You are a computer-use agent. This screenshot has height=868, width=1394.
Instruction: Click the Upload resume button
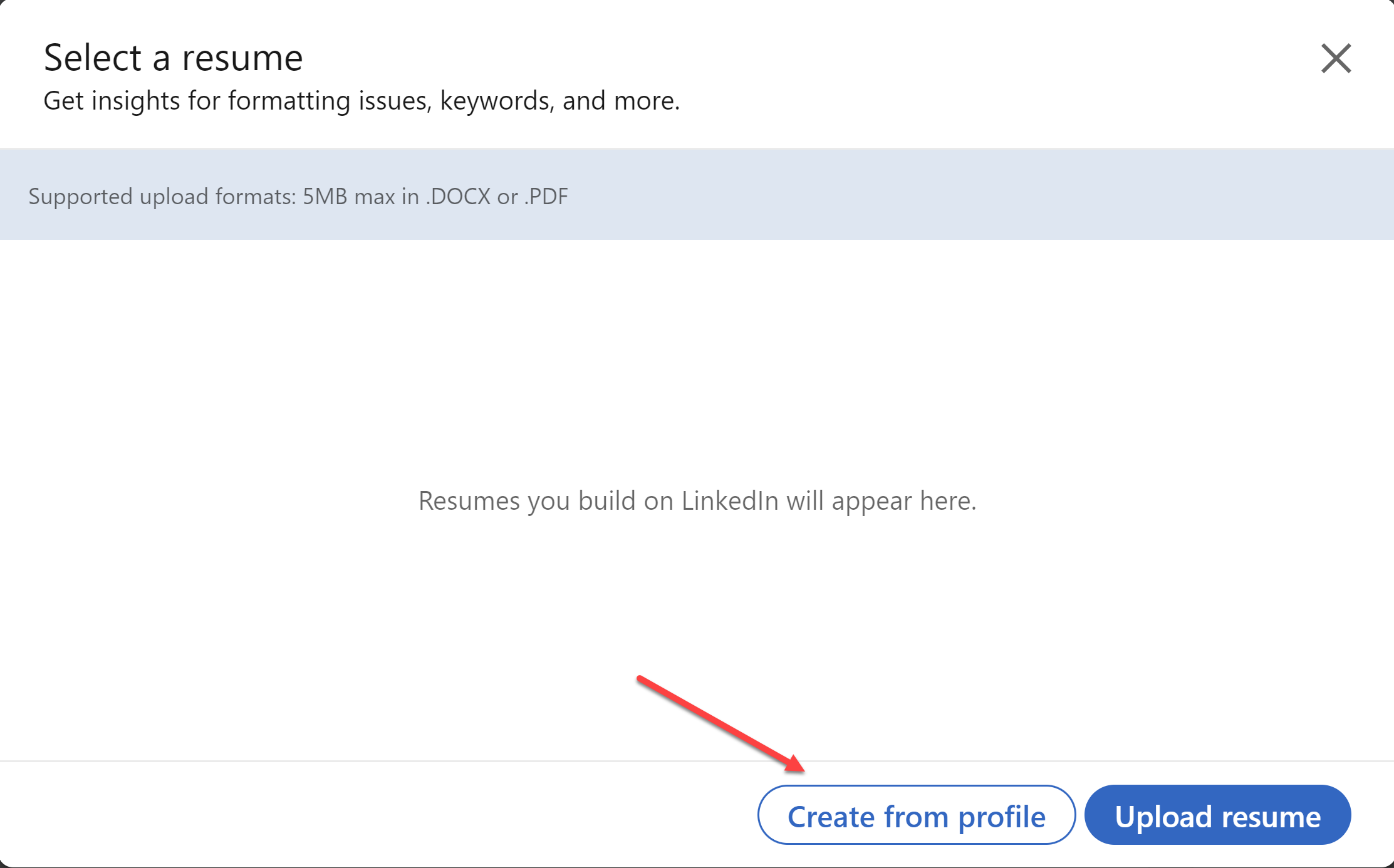[x=1217, y=815]
